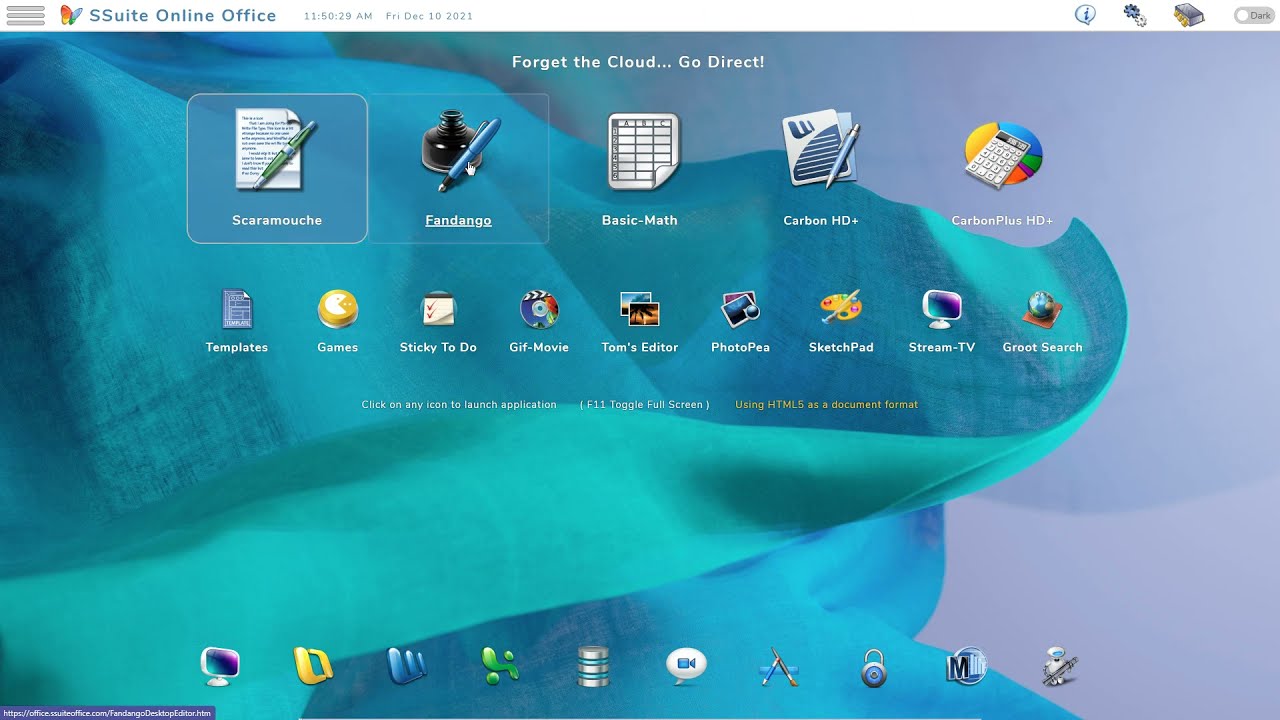Click the clock reading 11:50:29 AM
The height and width of the screenshot is (720, 1280).
point(338,16)
